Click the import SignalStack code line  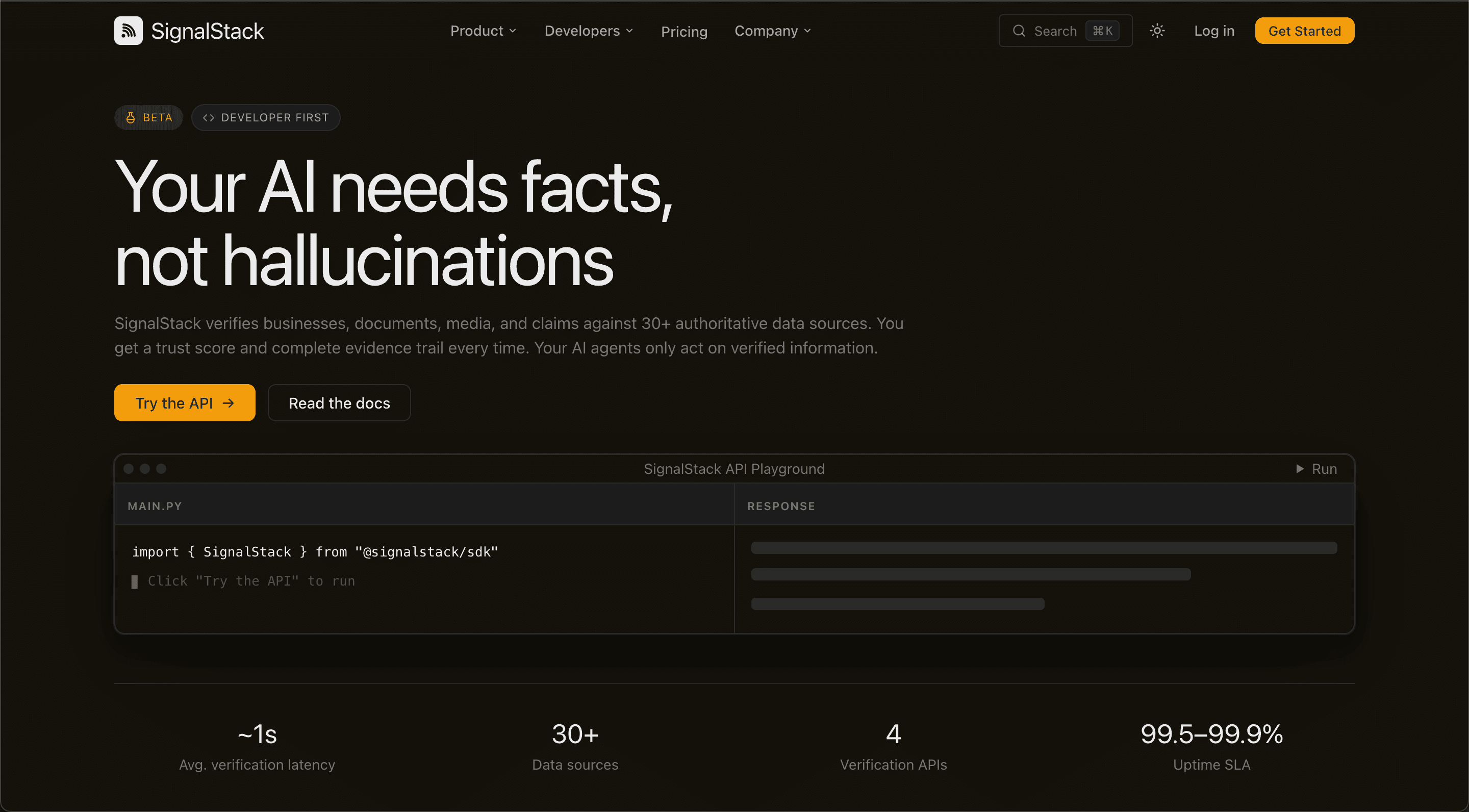[315, 552]
